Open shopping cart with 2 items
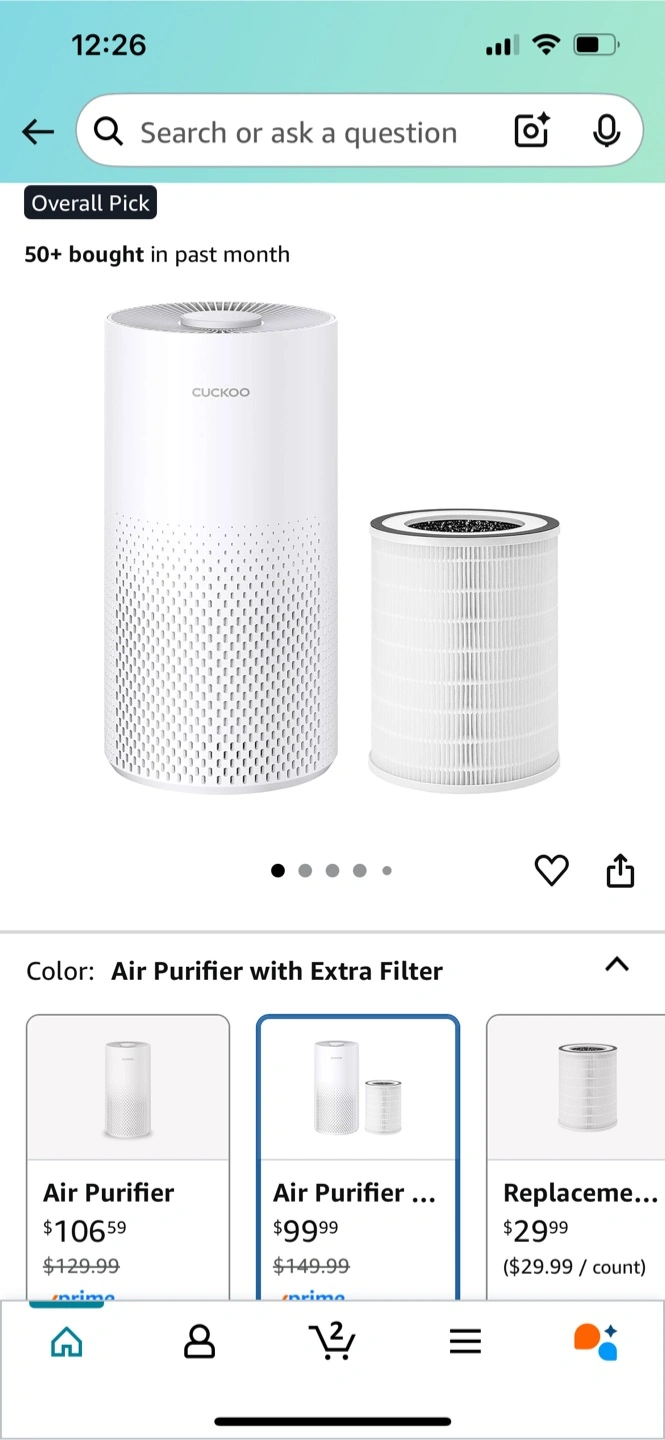Screen dimensions: 665x1440 [331, 1341]
